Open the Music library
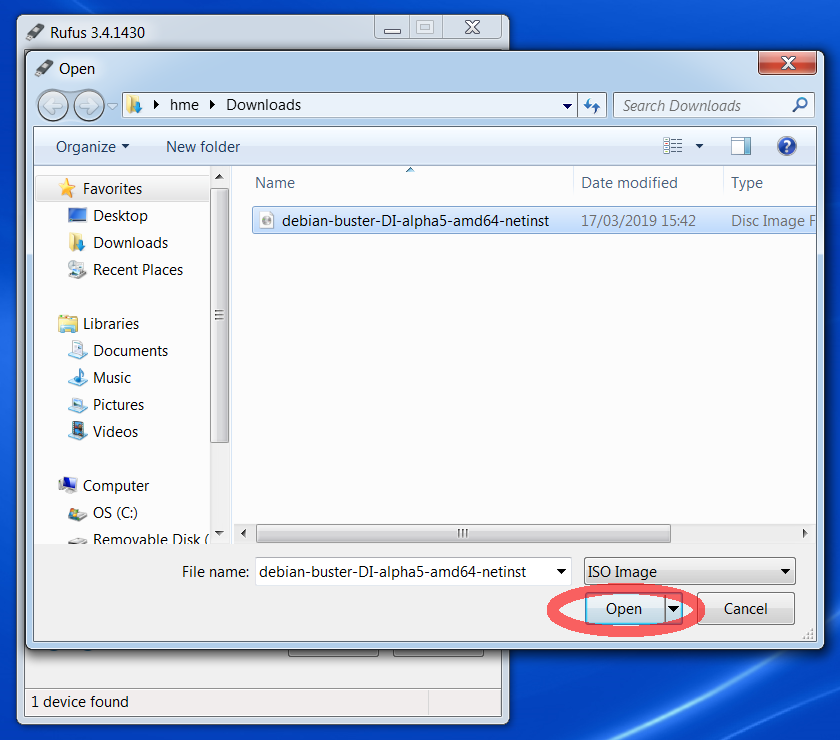 (112, 378)
